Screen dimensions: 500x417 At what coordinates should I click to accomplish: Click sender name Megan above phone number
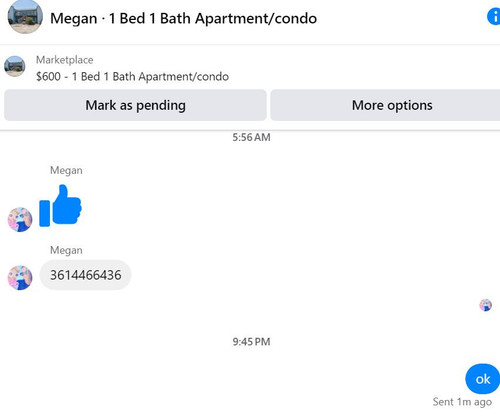(66, 250)
